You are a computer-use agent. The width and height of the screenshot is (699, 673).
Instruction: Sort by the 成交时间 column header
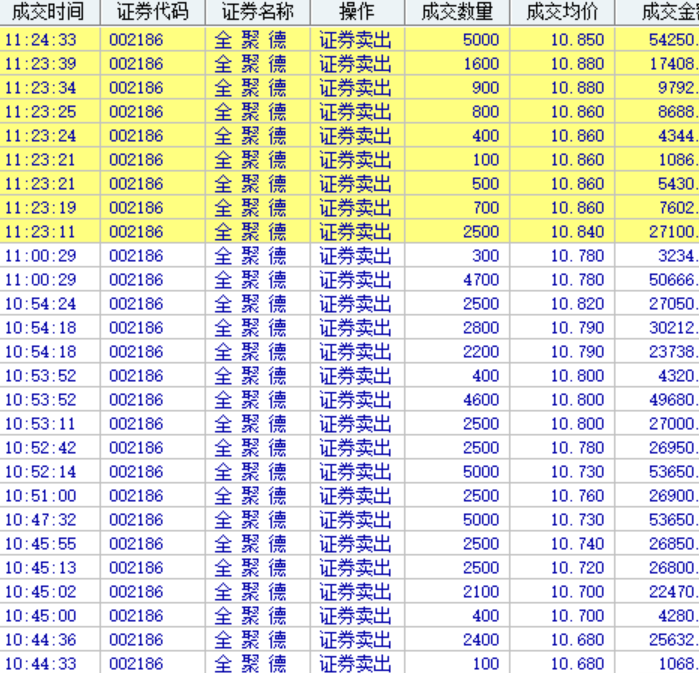(x=48, y=12)
